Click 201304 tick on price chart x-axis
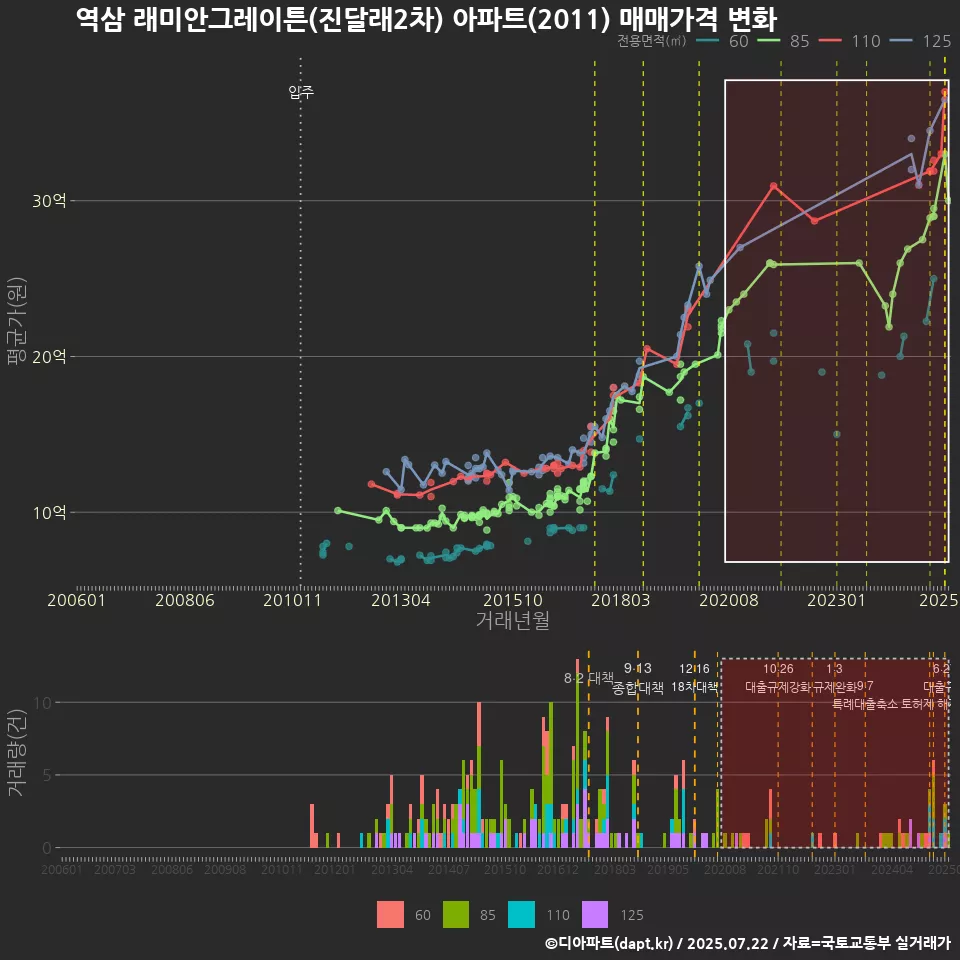Image resolution: width=960 pixels, height=960 pixels. [400, 600]
